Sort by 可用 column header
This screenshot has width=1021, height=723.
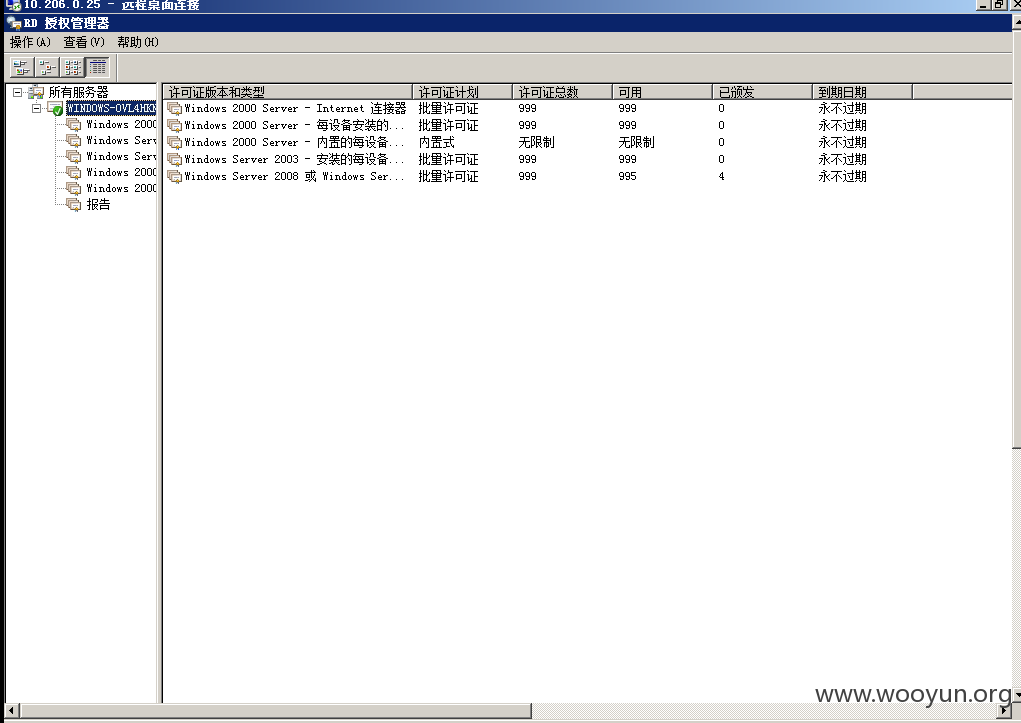[662, 92]
